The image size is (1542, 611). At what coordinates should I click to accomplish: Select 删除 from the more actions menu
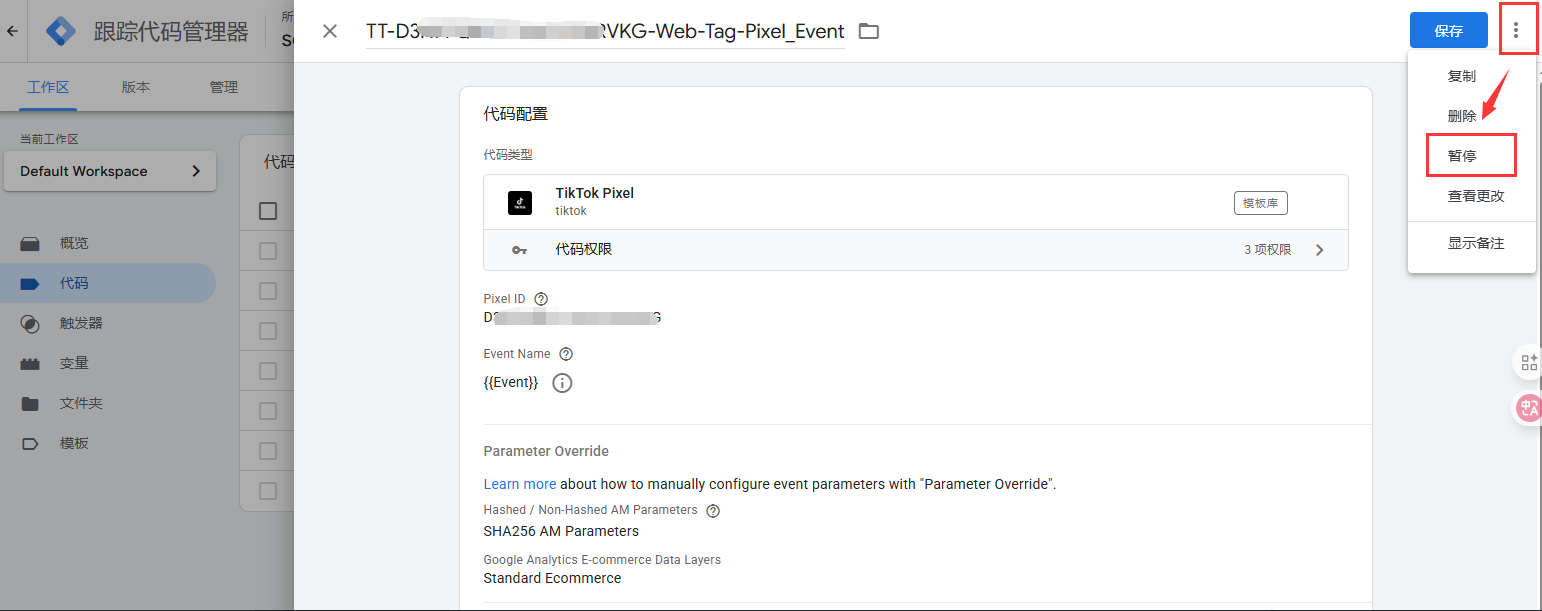coord(1462,116)
